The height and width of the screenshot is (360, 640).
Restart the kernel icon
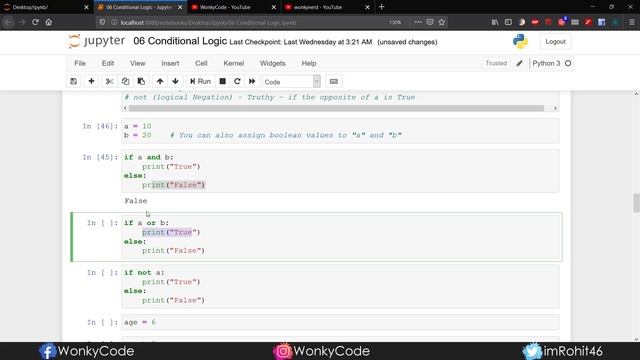237,81
